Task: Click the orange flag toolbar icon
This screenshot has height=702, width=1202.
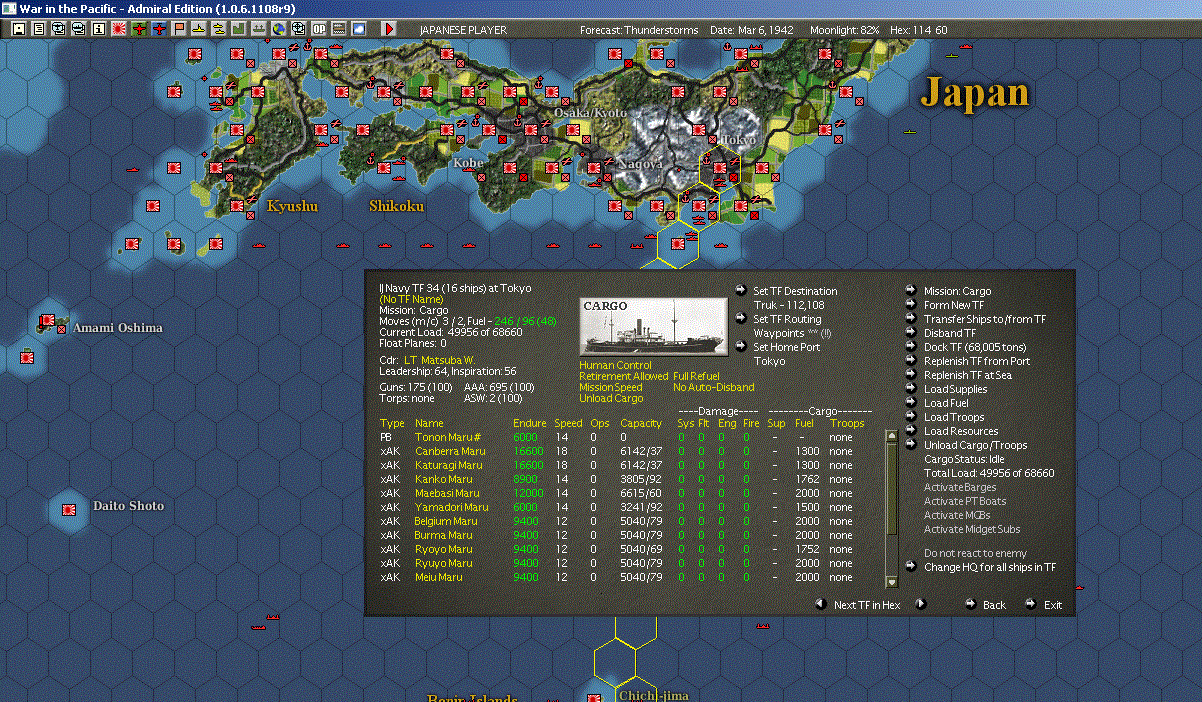Action: [x=179, y=29]
